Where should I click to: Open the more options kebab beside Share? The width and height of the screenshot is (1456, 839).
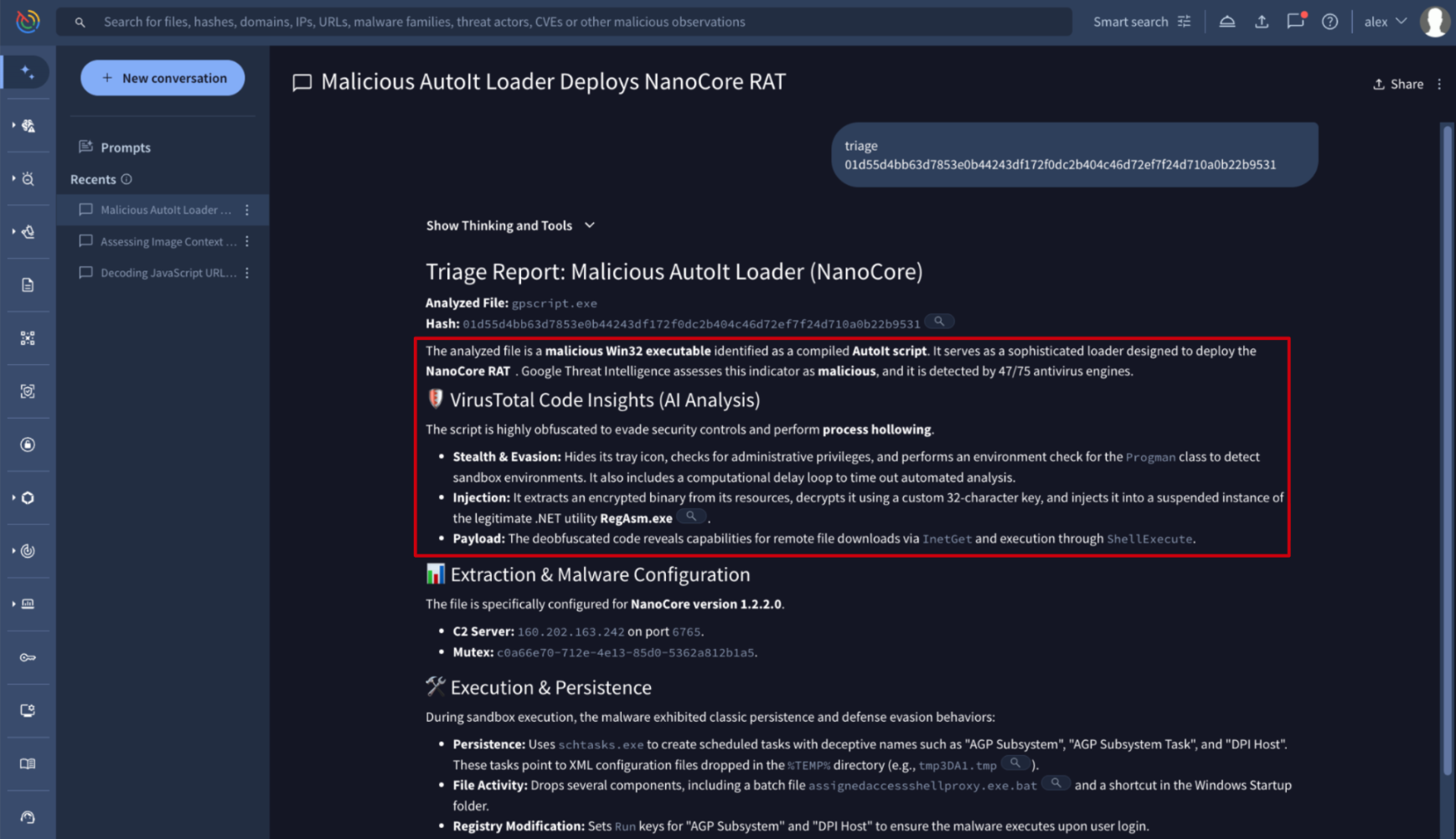1440,84
